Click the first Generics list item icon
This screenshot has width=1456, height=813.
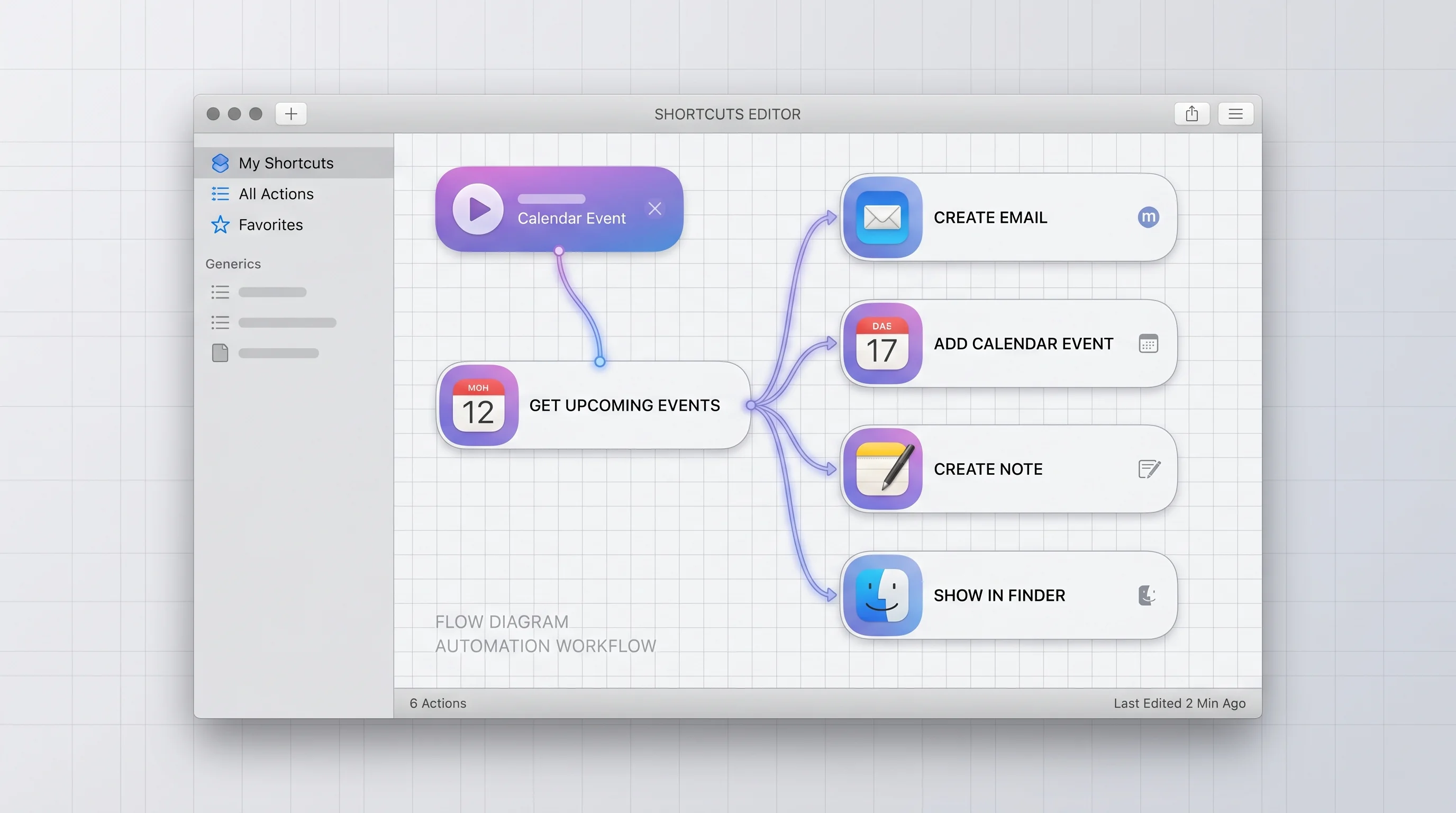pos(220,292)
